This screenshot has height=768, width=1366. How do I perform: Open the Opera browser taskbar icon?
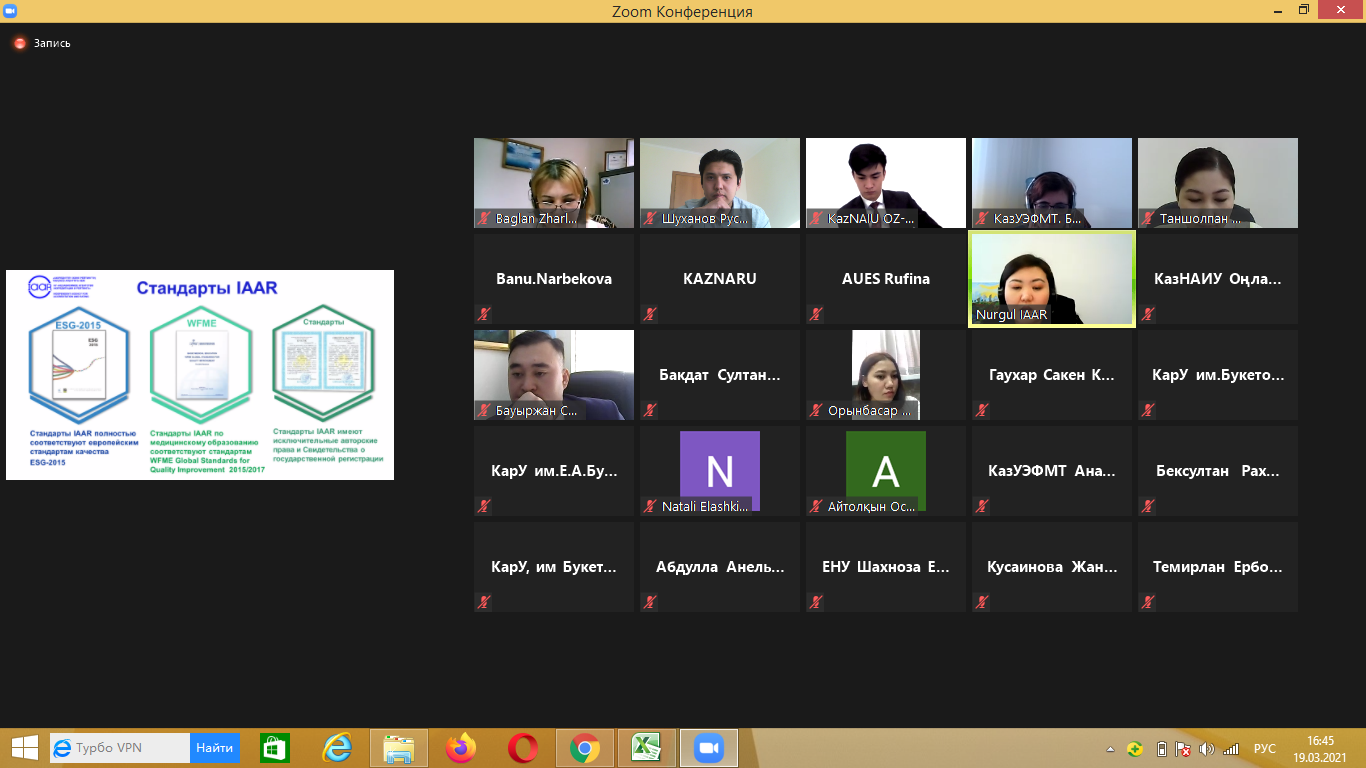[x=523, y=748]
